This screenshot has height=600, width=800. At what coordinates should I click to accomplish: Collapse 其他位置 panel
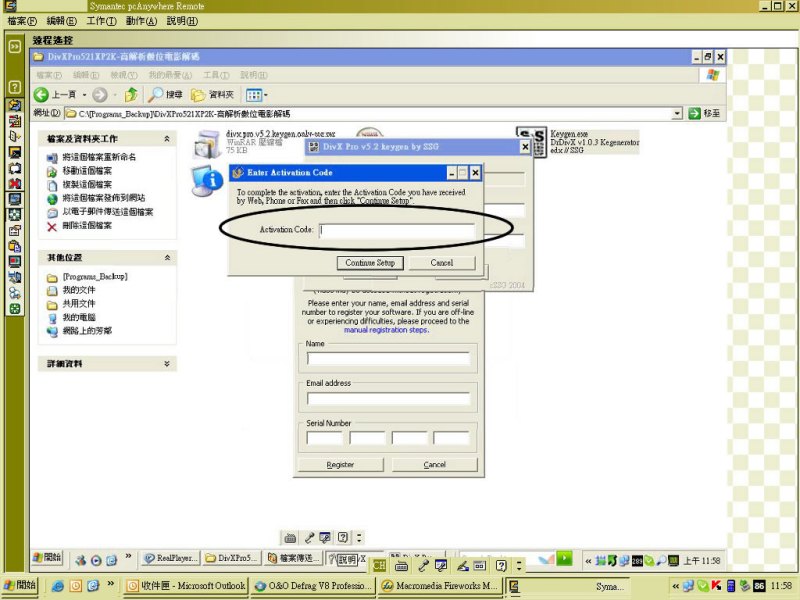(167, 258)
